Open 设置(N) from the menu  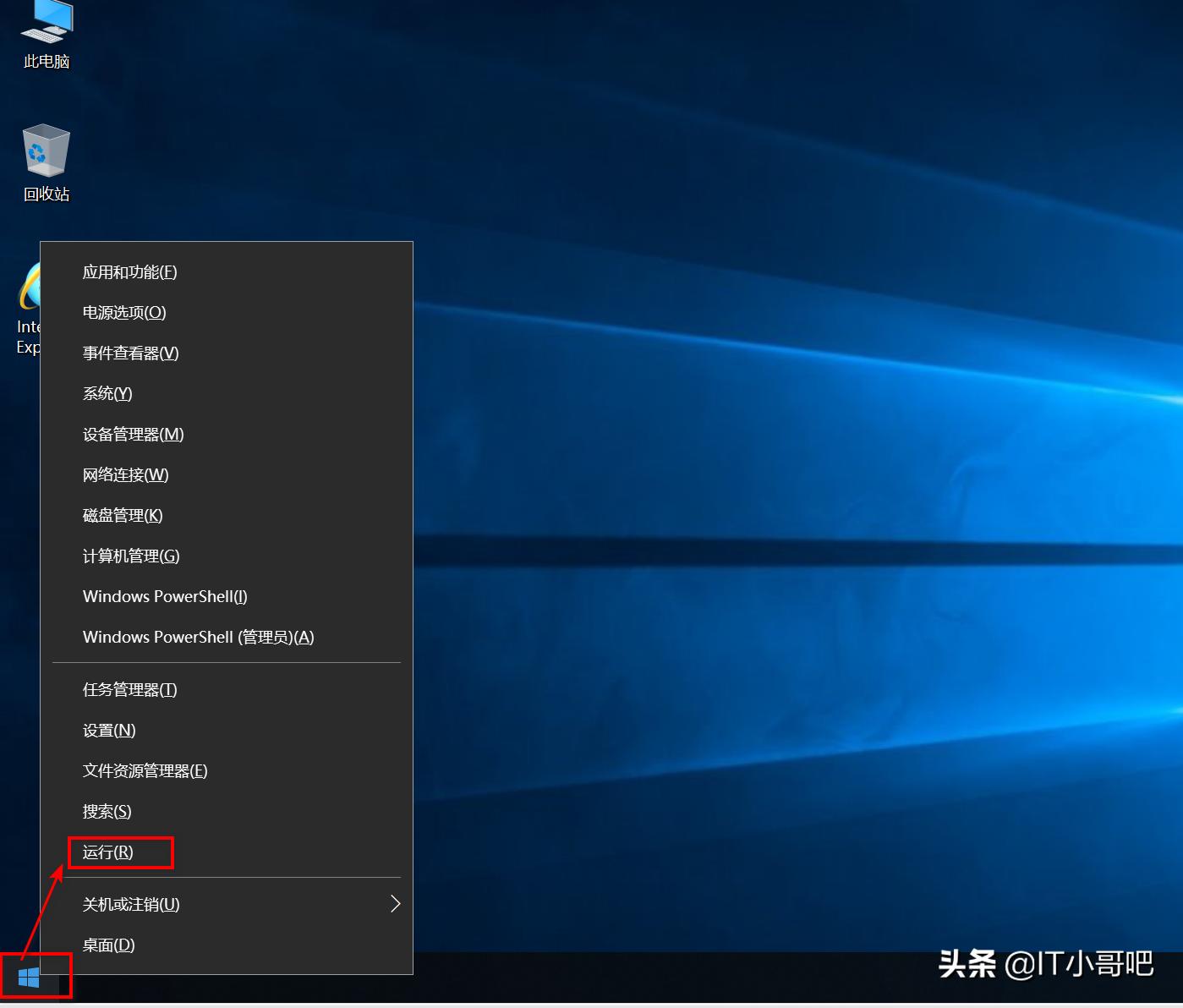click(108, 730)
